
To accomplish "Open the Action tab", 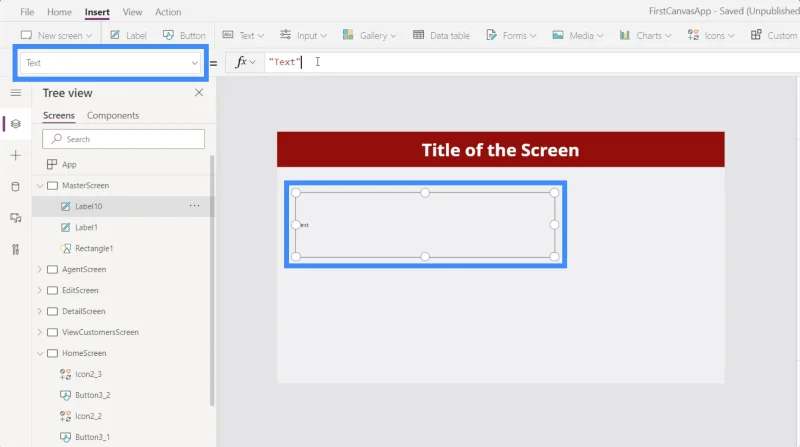I will point(168,12).
